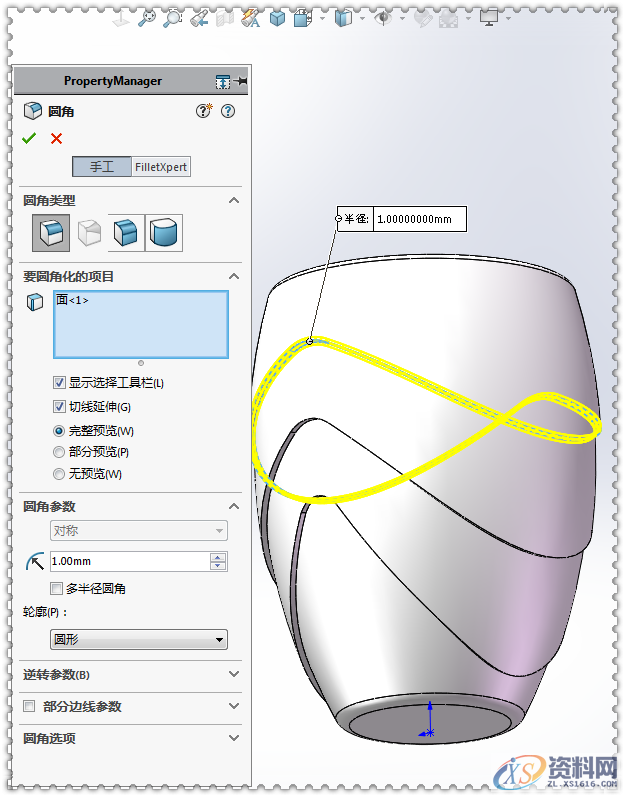Select 完整预览 radio button
This screenshot has height=797, width=625.
pos(59,431)
